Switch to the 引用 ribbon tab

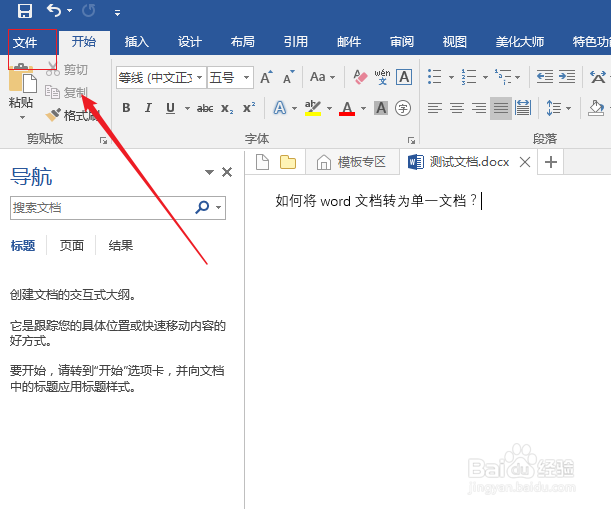tap(296, 42)
